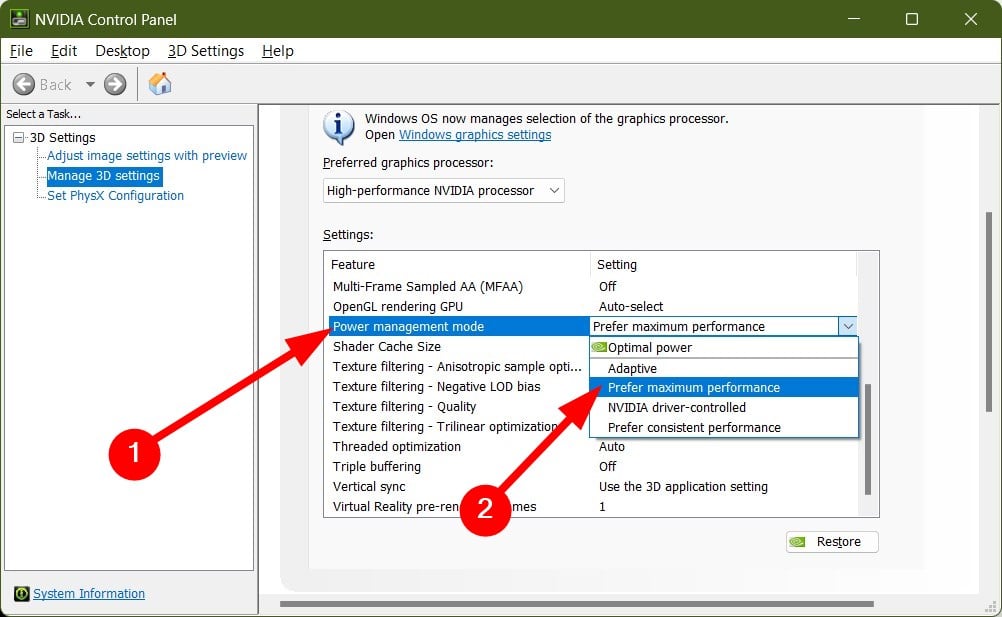
Task: Open the Desktop menu
Action: (122, 51)
